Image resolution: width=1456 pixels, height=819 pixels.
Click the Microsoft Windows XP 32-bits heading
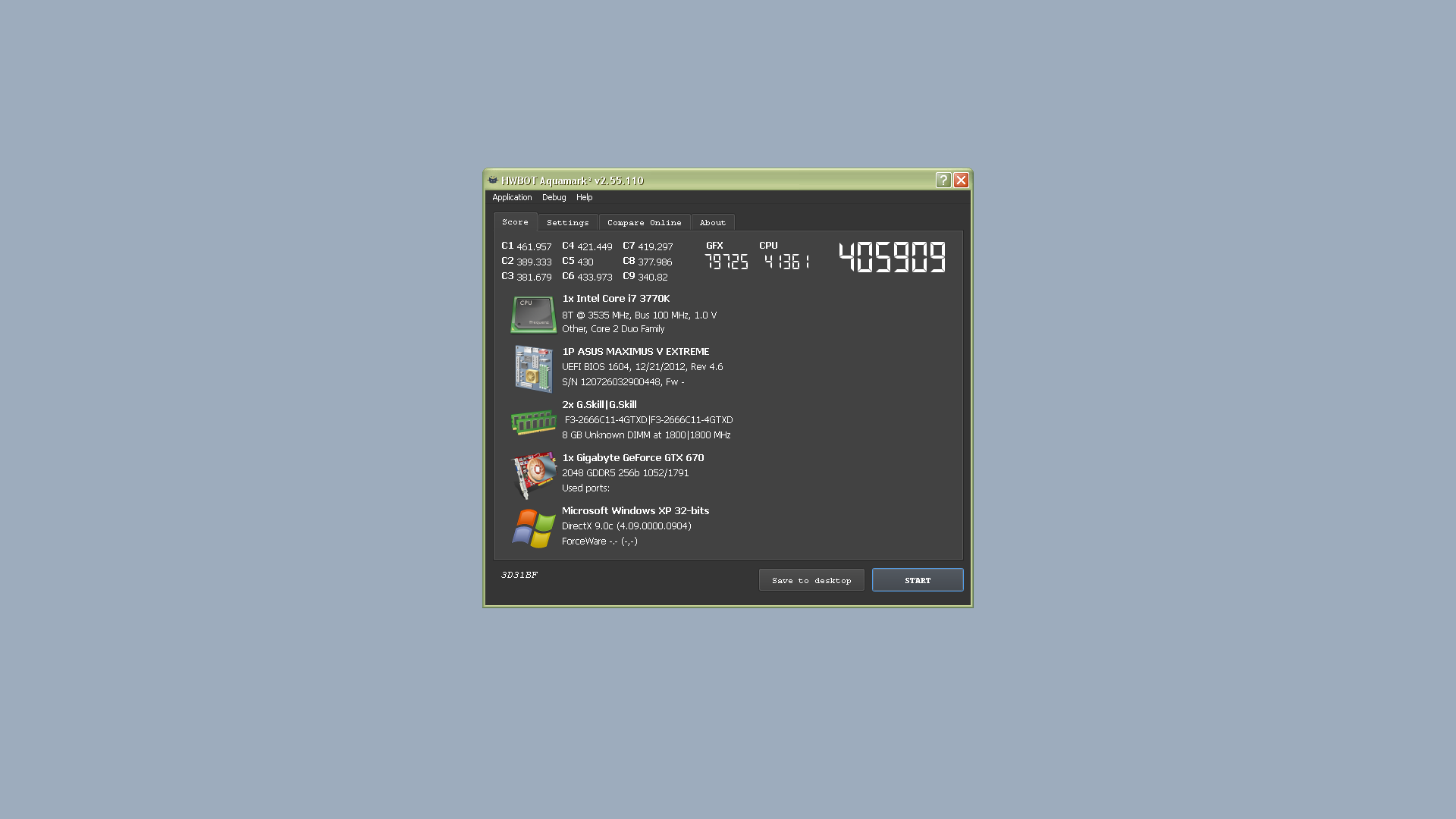pos(635,511)
